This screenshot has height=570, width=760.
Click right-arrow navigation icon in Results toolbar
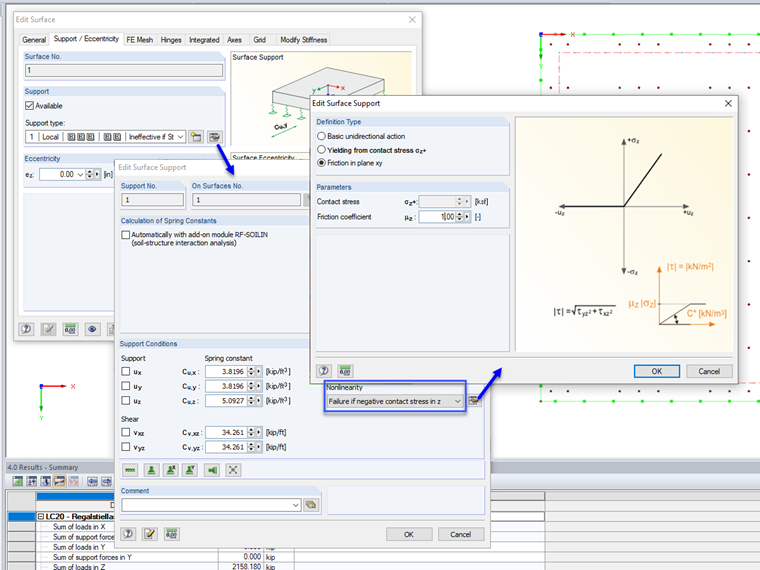pos(106,481)
